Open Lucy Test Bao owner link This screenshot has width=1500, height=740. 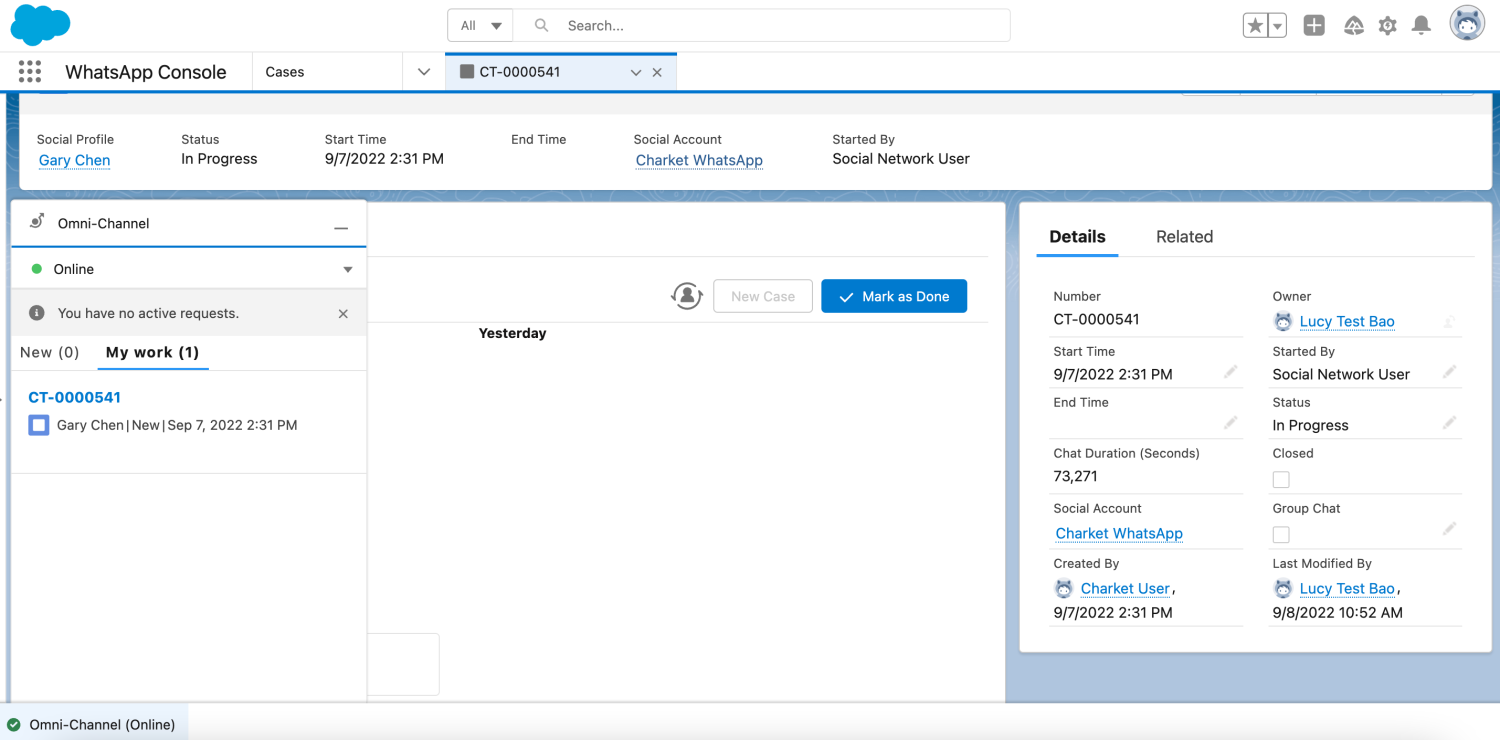(1347, 321)
